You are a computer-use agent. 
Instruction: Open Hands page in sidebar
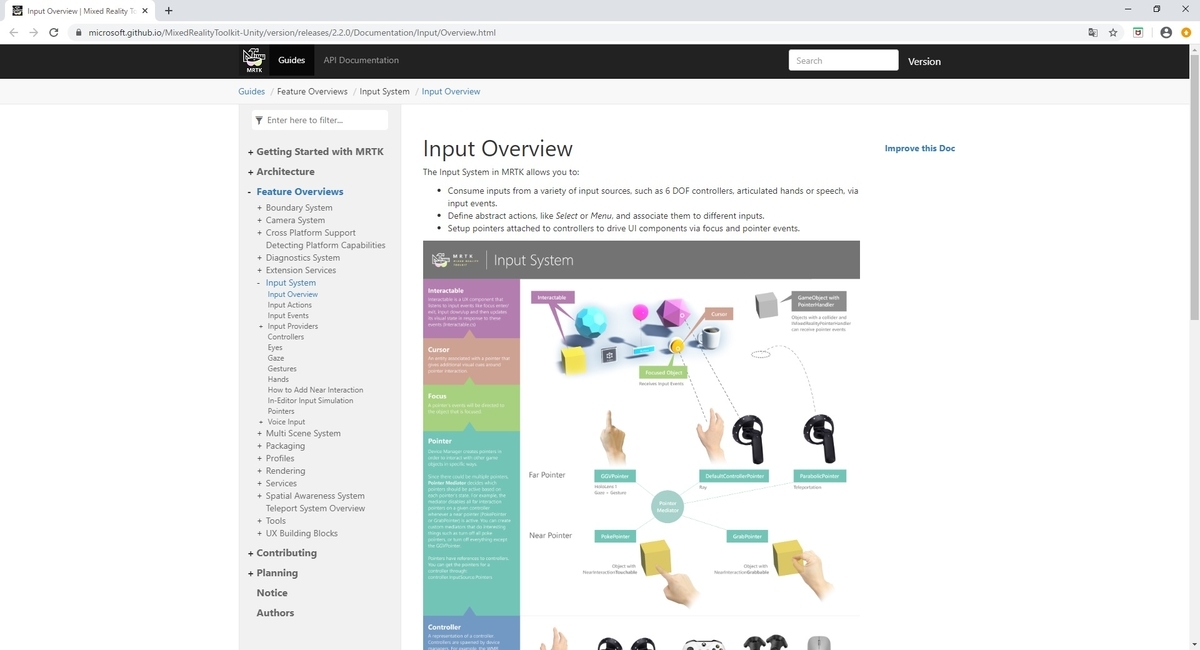coord(278,379)
